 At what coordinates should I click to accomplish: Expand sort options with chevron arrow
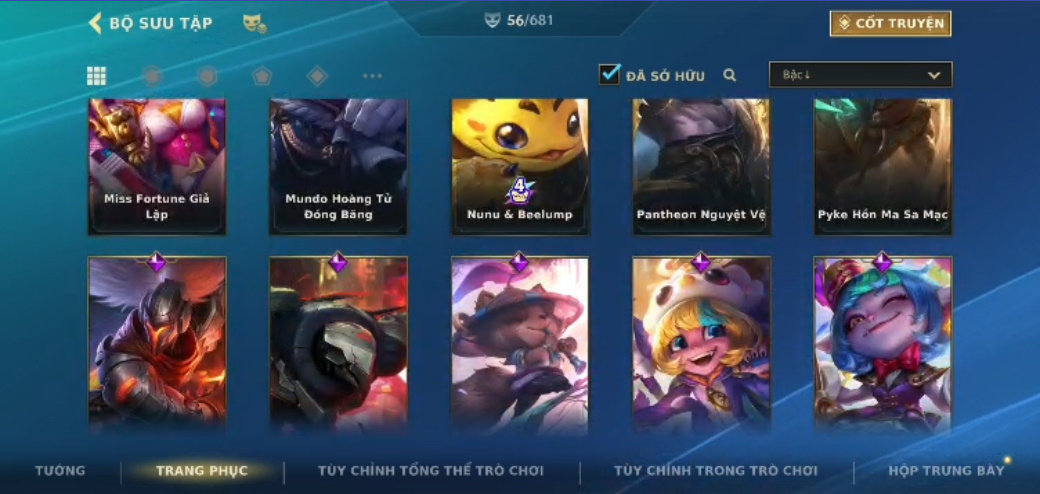[x=934, y=76]
